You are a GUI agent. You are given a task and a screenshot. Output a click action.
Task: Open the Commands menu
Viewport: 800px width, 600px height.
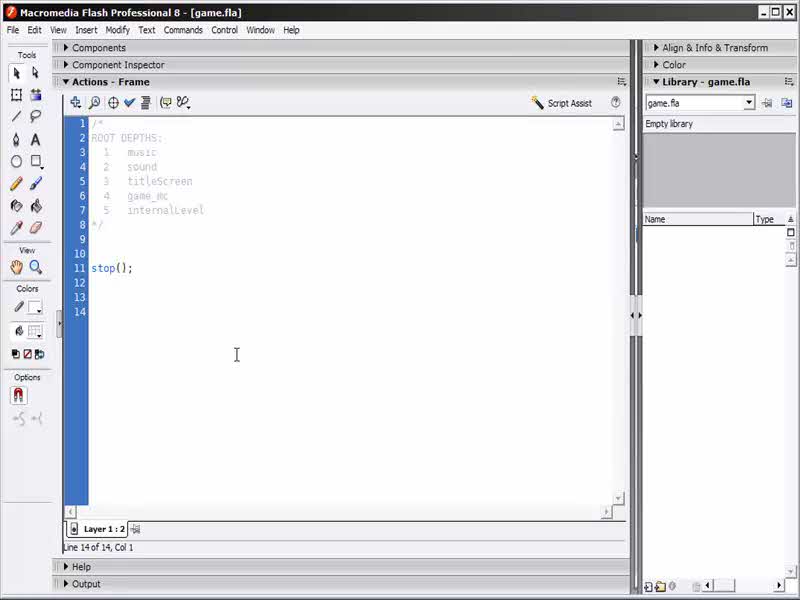(x=183, y=30)
